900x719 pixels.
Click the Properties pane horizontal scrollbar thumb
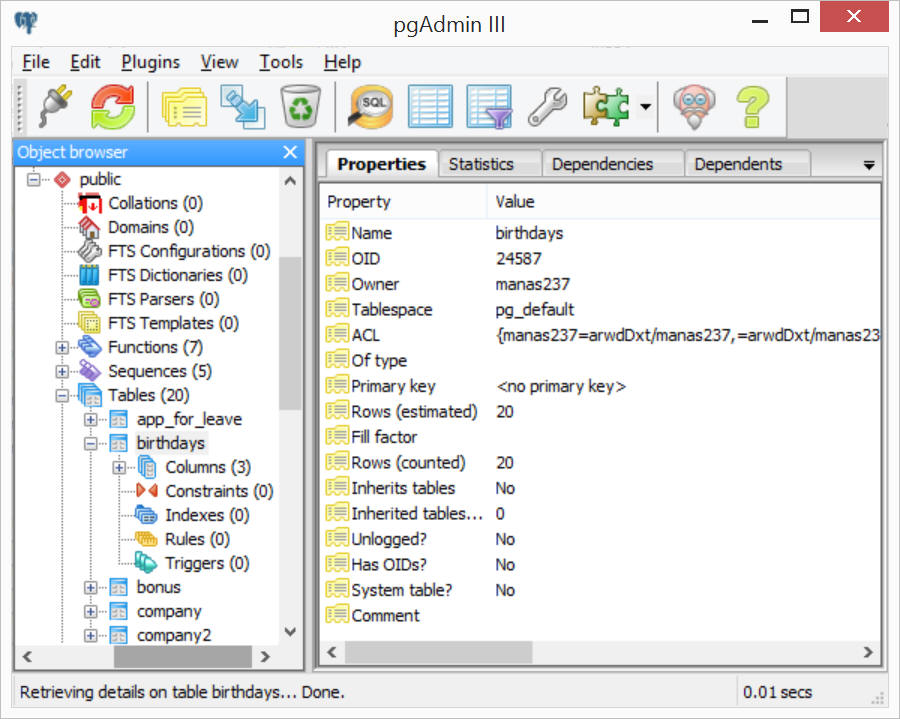[438, 652]
